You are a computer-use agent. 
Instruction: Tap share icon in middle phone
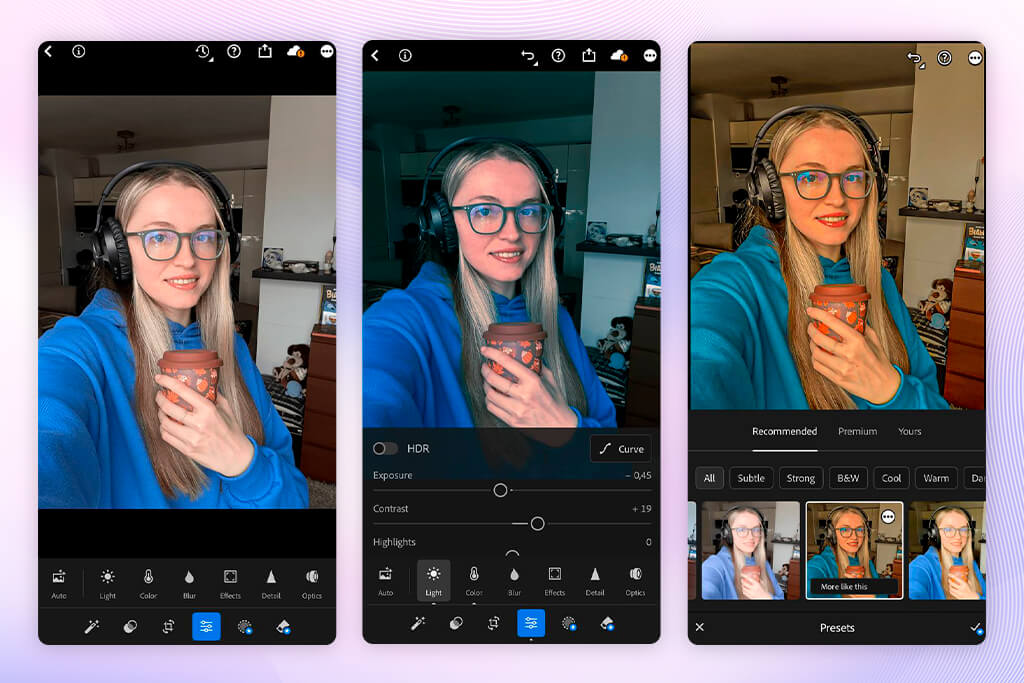[588, 56]
